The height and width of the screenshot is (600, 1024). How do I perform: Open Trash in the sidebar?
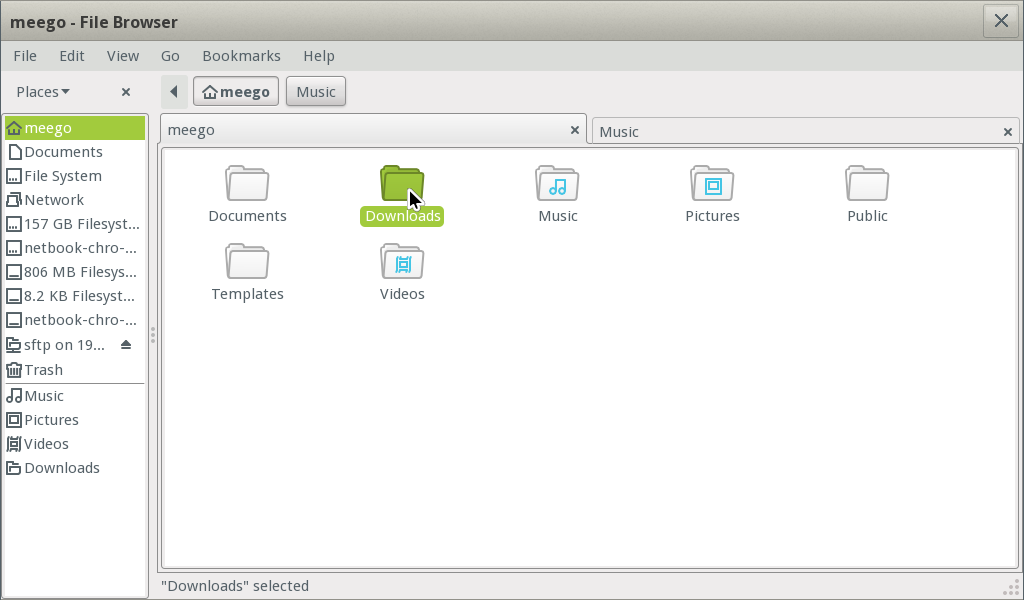(75, 370)
